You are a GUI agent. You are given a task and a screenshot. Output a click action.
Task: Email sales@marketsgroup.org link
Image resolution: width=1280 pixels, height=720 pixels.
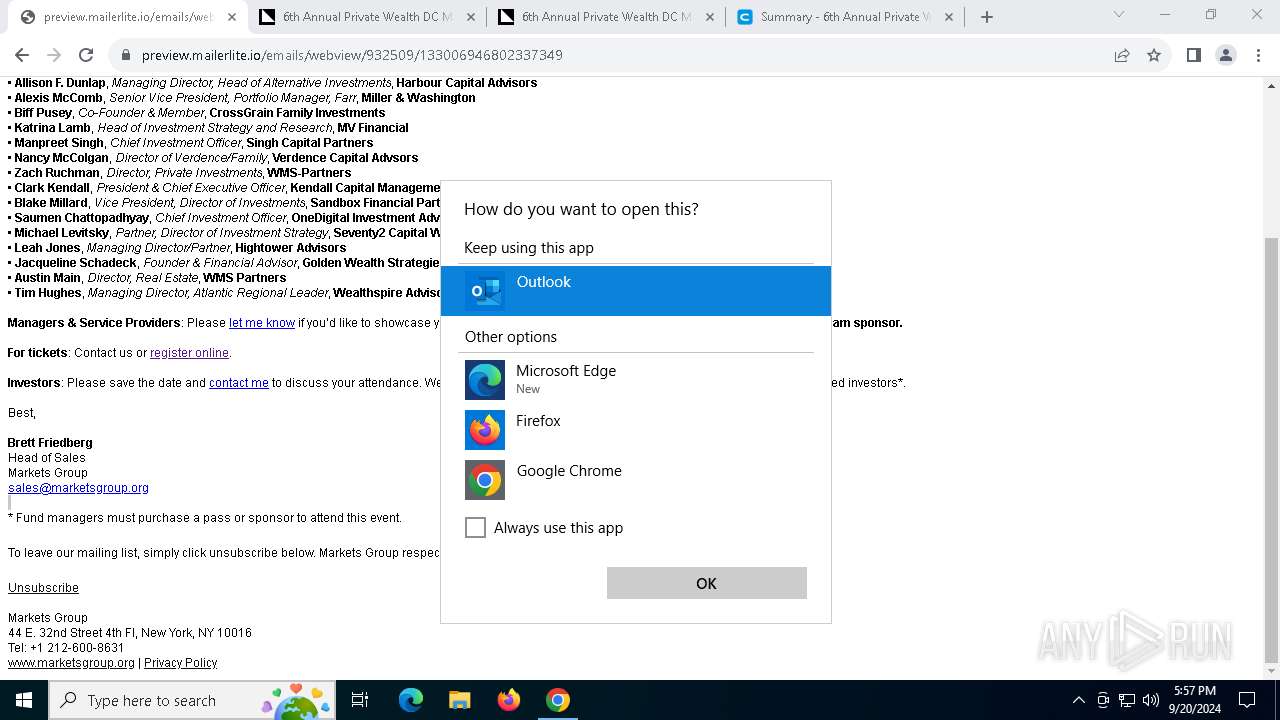pos(78,488)
